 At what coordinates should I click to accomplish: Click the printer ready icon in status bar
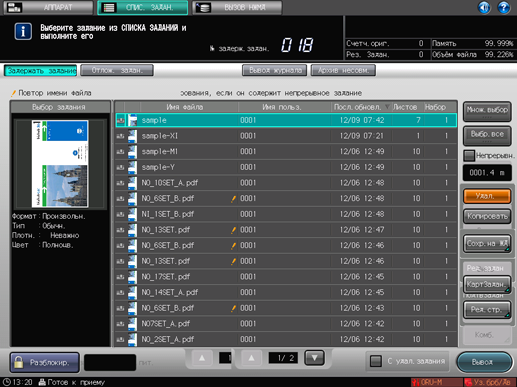click(x=42, y=382)
